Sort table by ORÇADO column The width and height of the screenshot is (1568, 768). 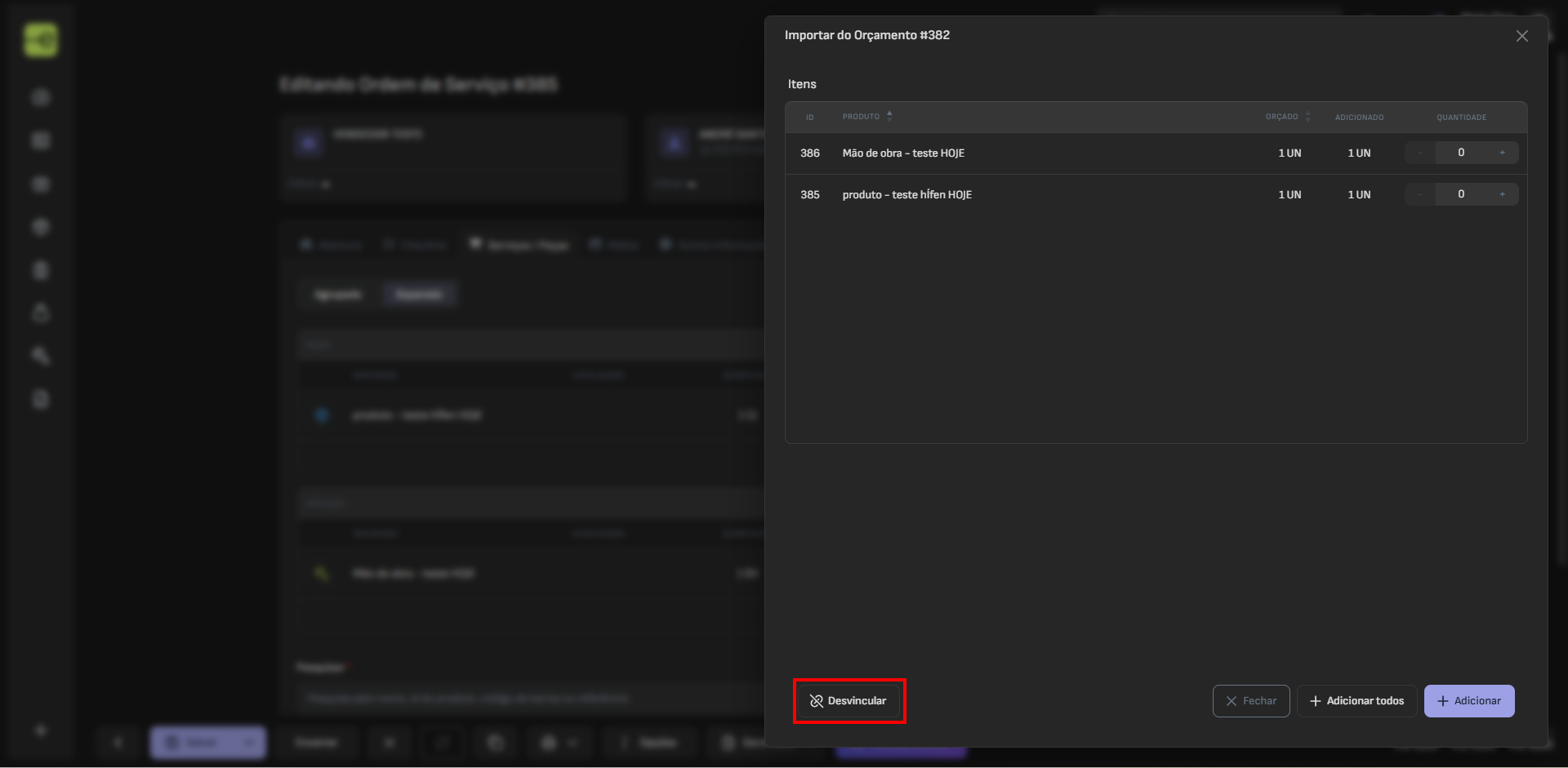pos(1288,117)
